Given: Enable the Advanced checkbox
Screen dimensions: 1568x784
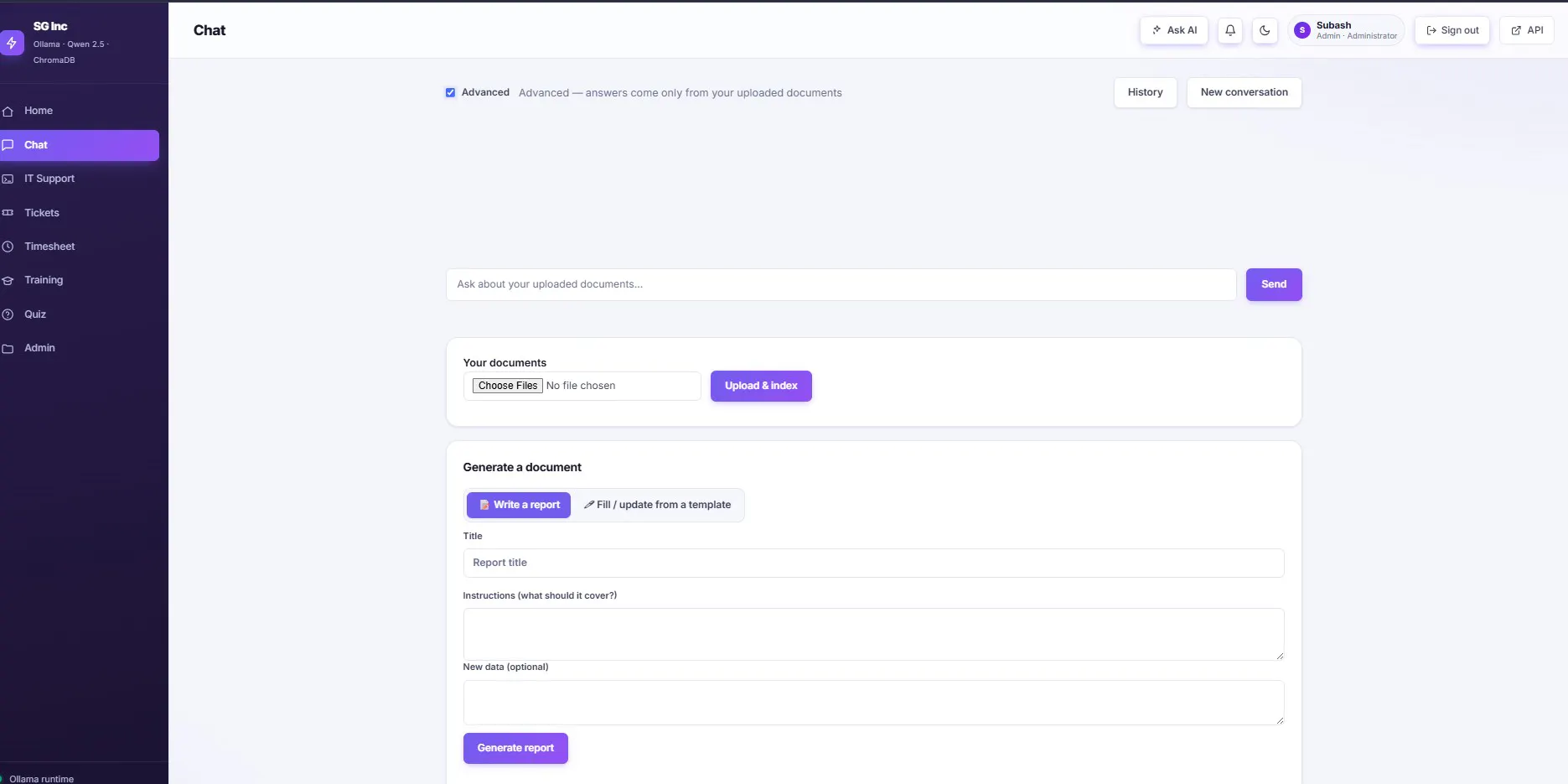Looking at the screenshot, I should click(x=450, y=92).
